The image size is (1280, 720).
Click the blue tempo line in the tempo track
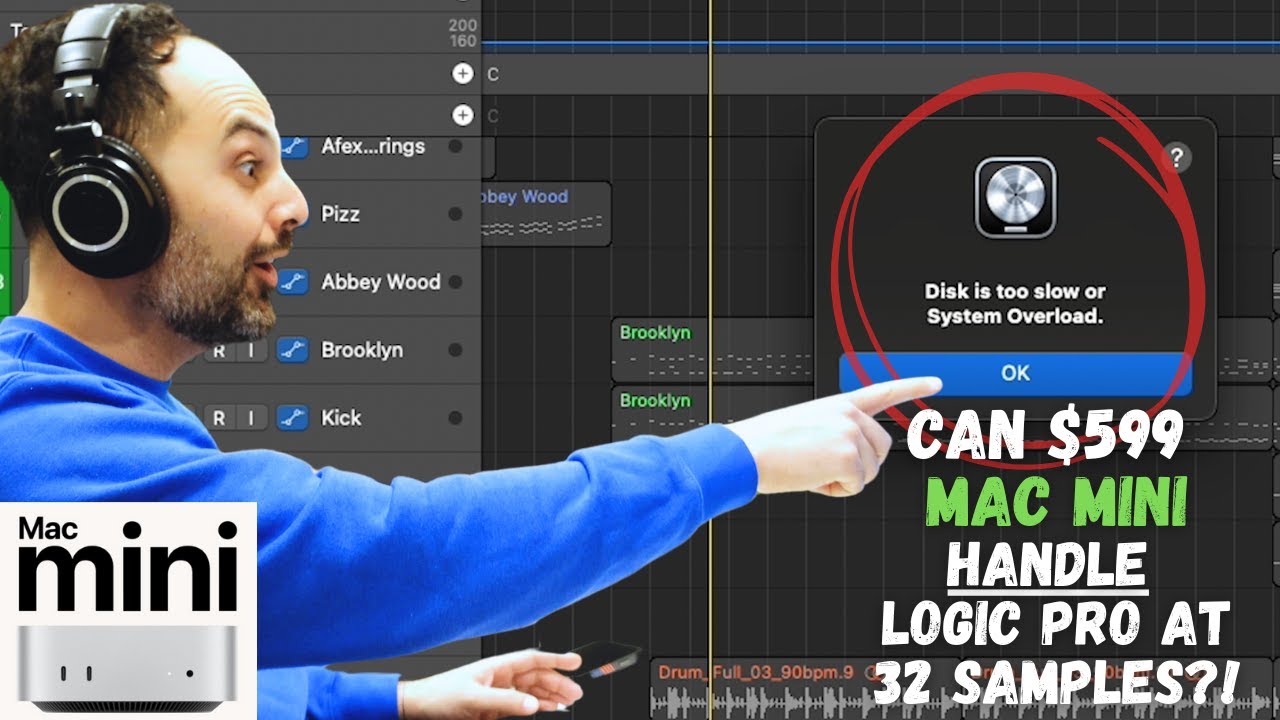click(x=880, y=45)
